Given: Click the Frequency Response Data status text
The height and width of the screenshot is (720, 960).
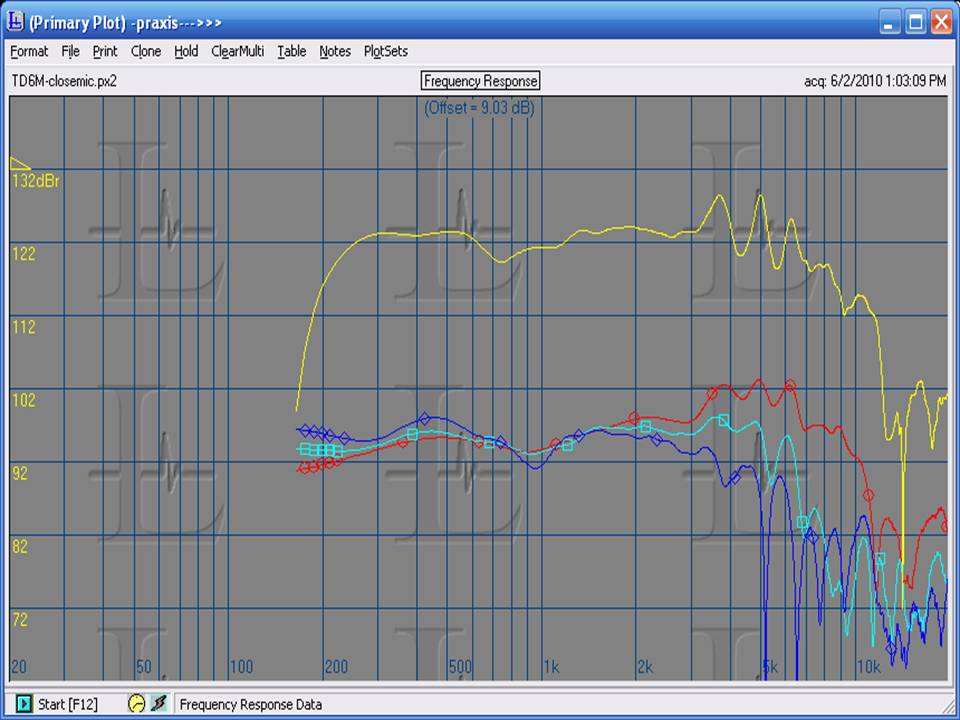Looking at the screenshot, I should [x=250, y=704].
